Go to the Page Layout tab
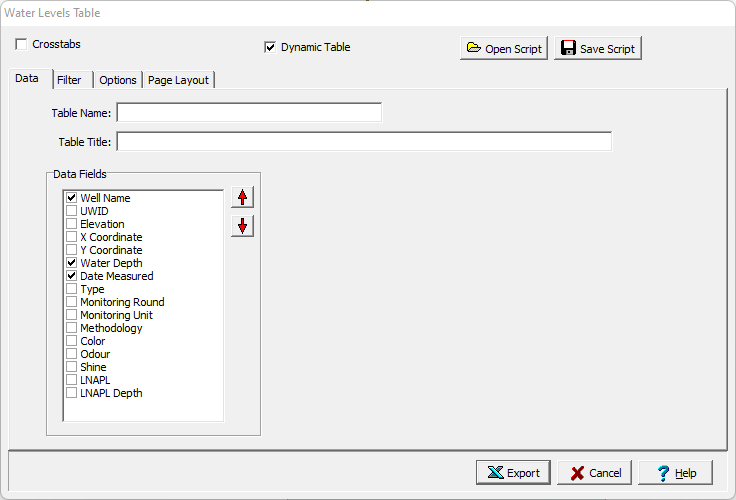736x500 pixels. (x=178, y=80)
